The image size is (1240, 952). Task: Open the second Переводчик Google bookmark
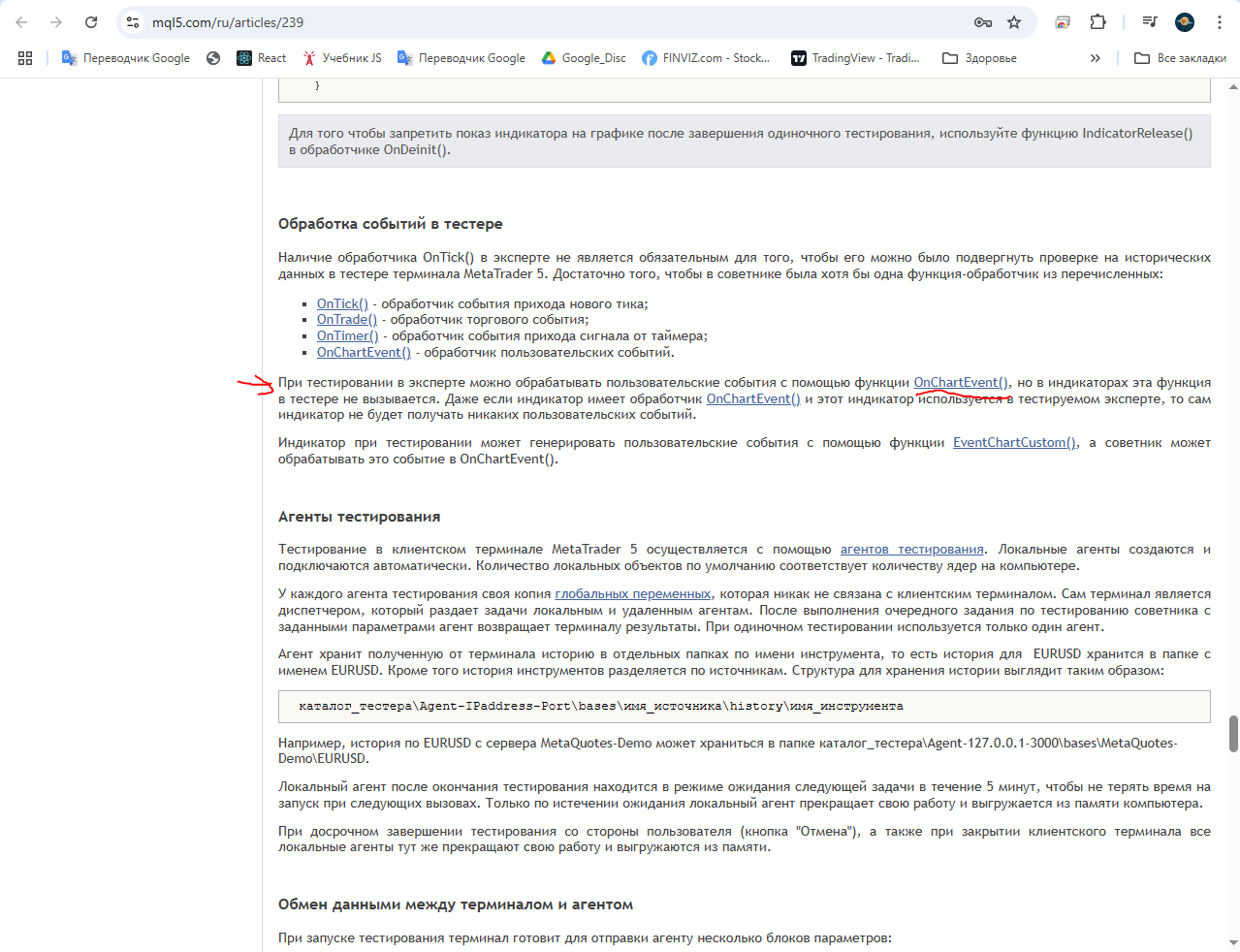(461, 58)
